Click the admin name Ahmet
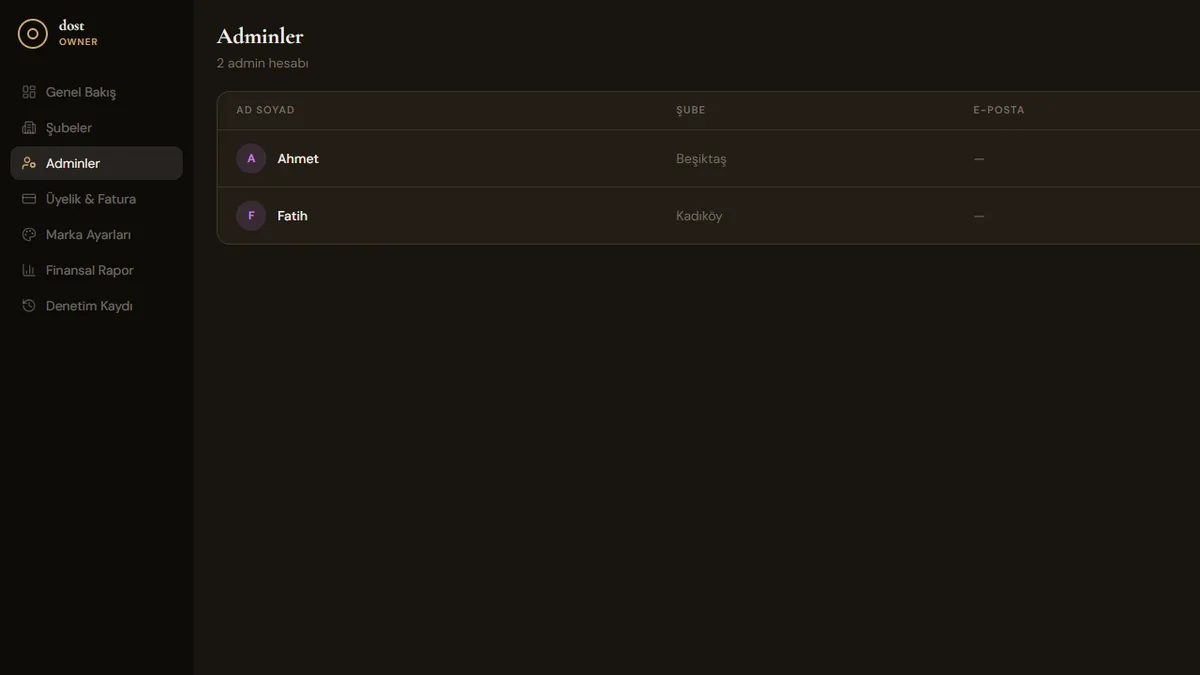The width and height of the screenshot is (1200, 675). 298,159
